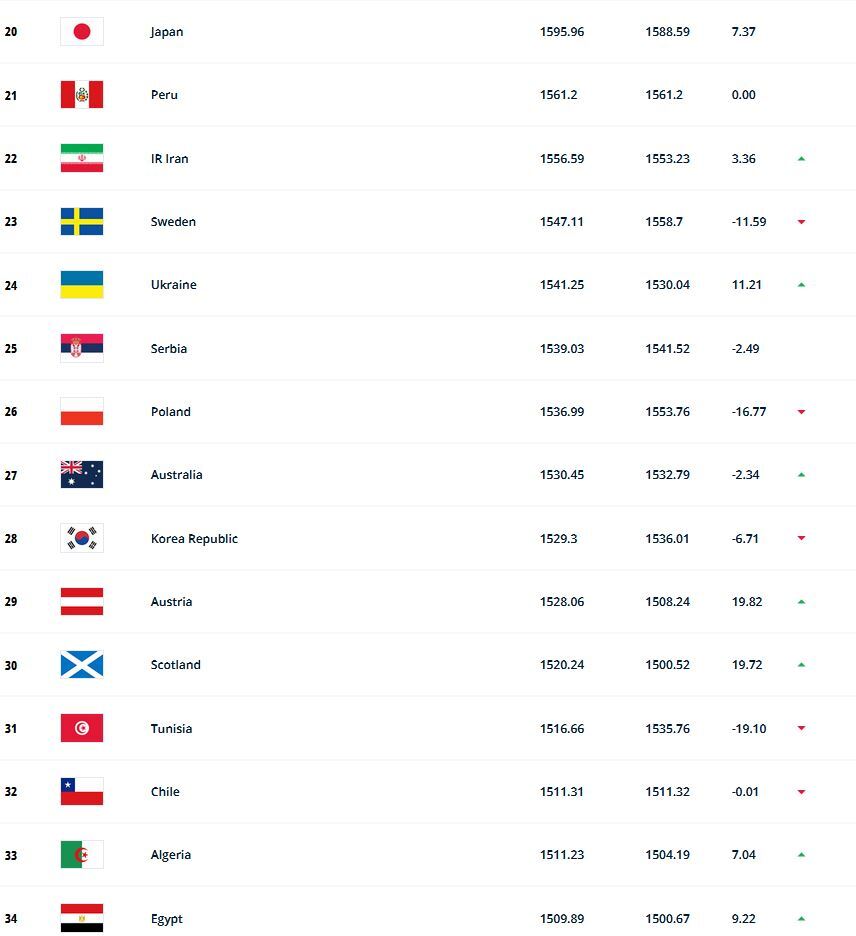Click the Peru flag icon

(82, 95)
